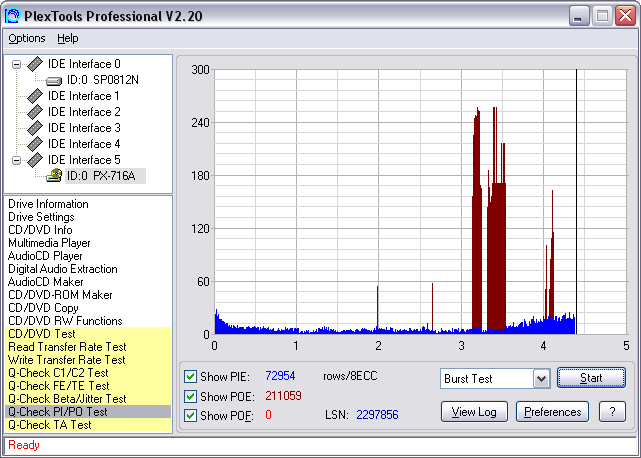Open Preferences for the test

(x=552, y=412)
